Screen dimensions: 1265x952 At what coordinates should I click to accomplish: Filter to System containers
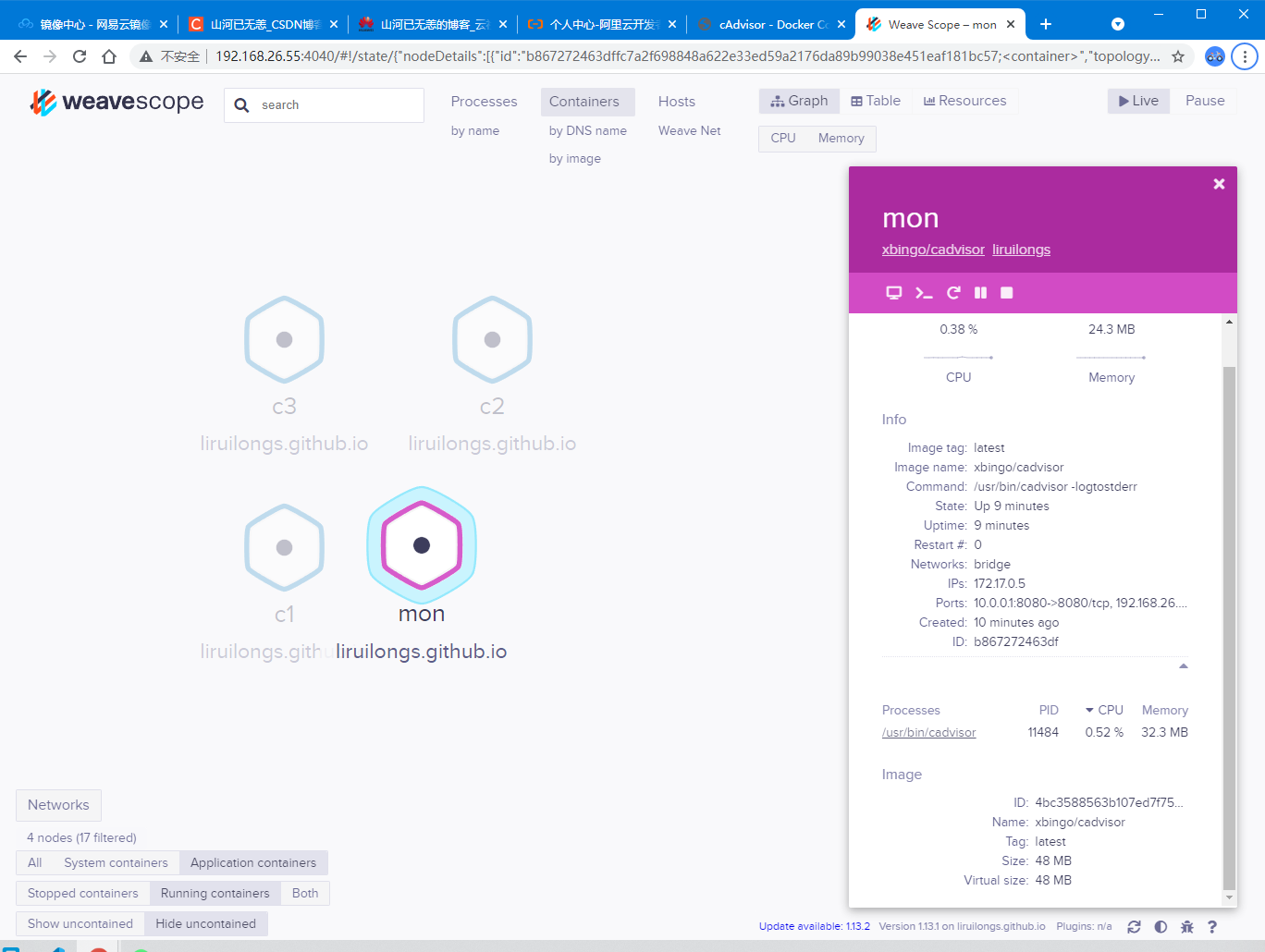coord(117,862)
